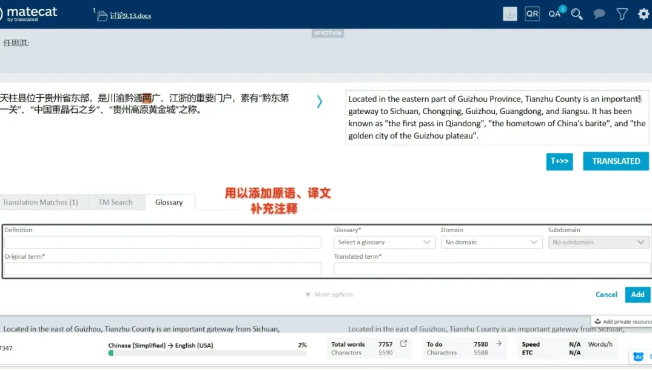Click the TRANSLATED button
652x370 pixels.
[x=616, y=161]
